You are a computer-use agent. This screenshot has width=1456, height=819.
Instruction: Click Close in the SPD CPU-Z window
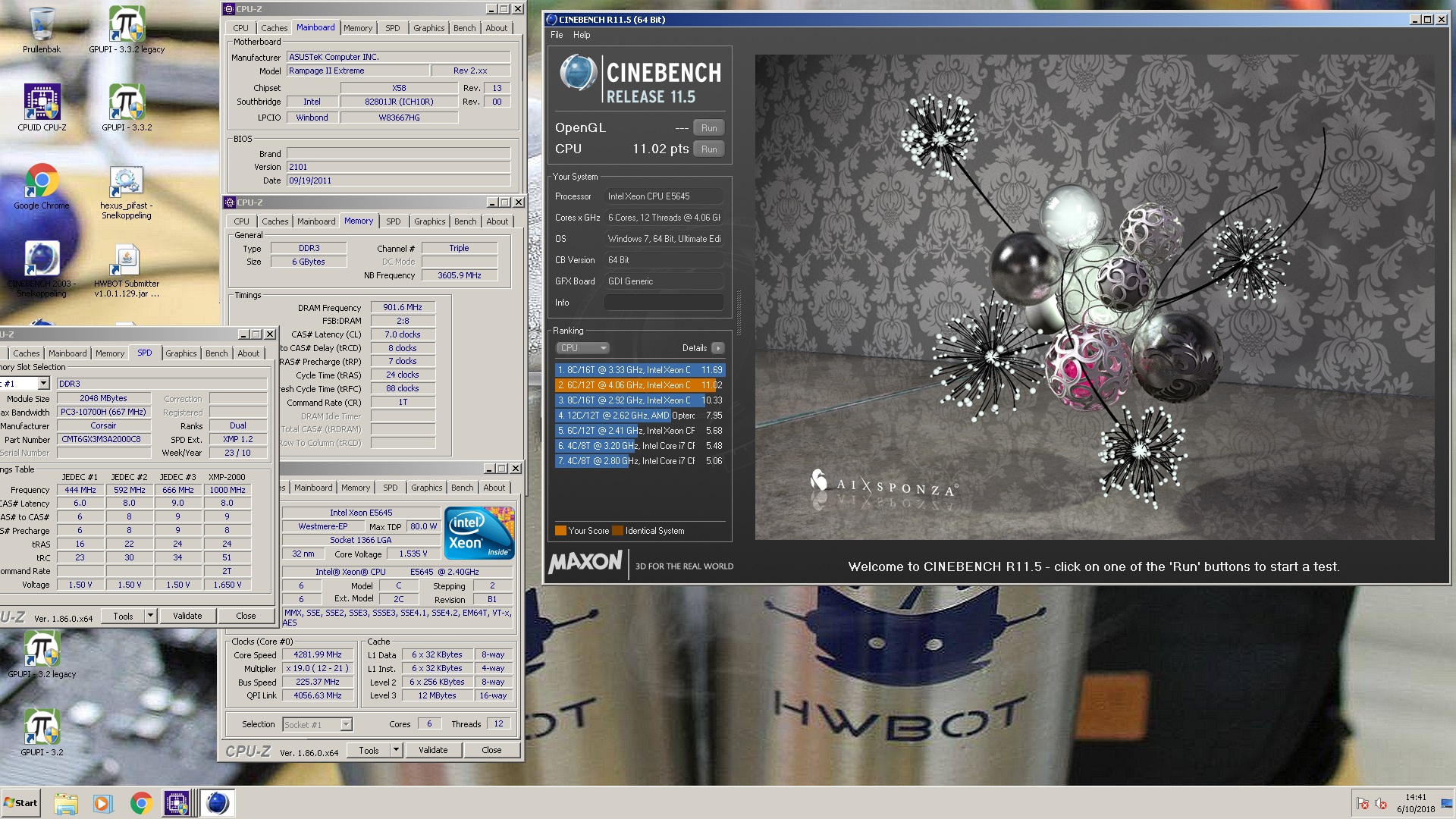pyautogui.click(x=246, y=616)
